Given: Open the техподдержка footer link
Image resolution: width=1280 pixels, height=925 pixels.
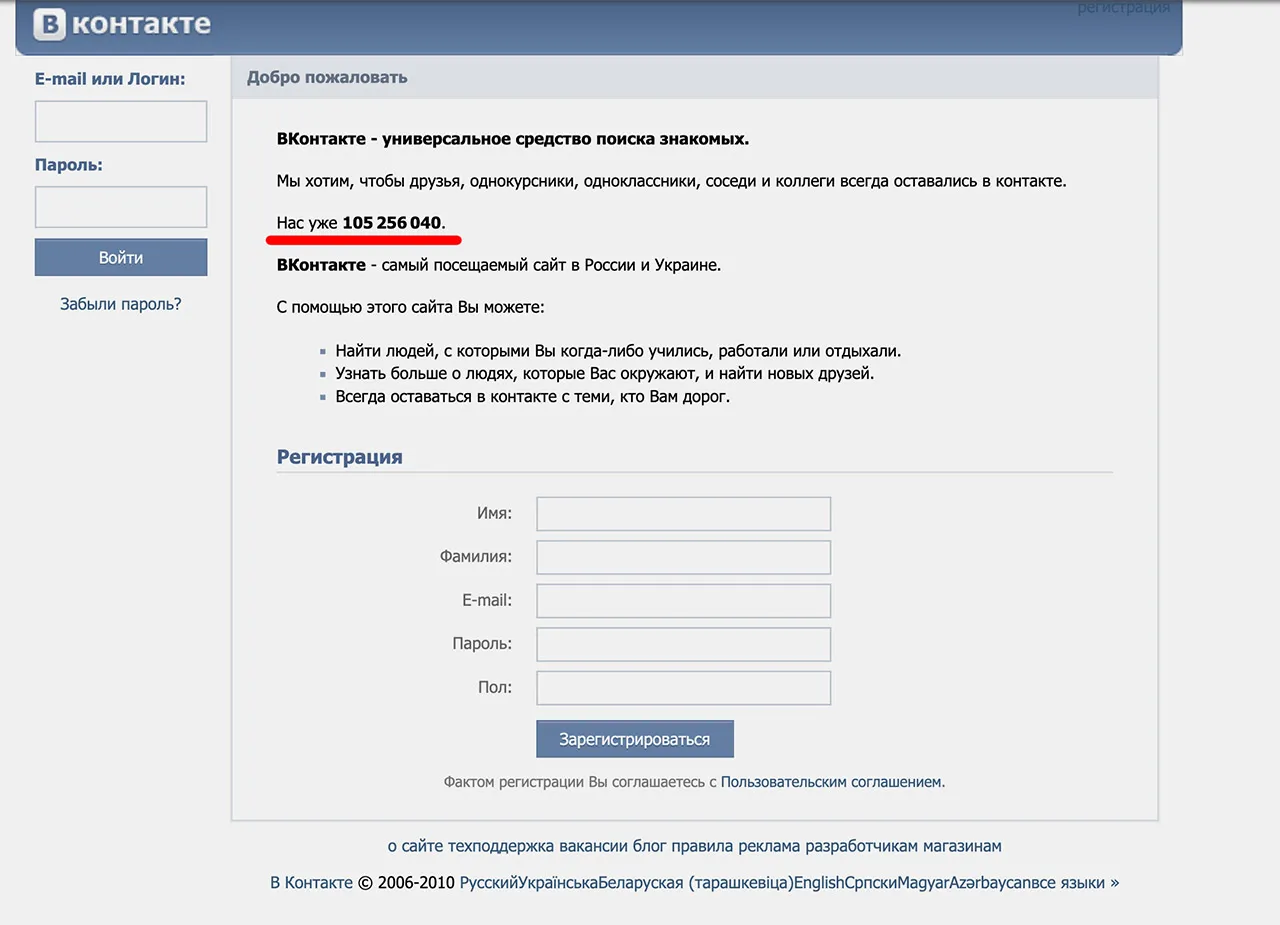Looking at the screenshot, I should (501, 846).
